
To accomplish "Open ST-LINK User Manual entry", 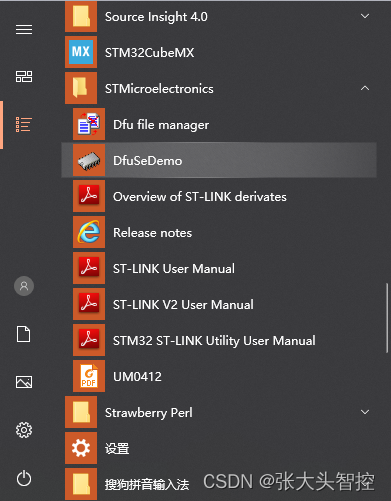I will 219,268.
